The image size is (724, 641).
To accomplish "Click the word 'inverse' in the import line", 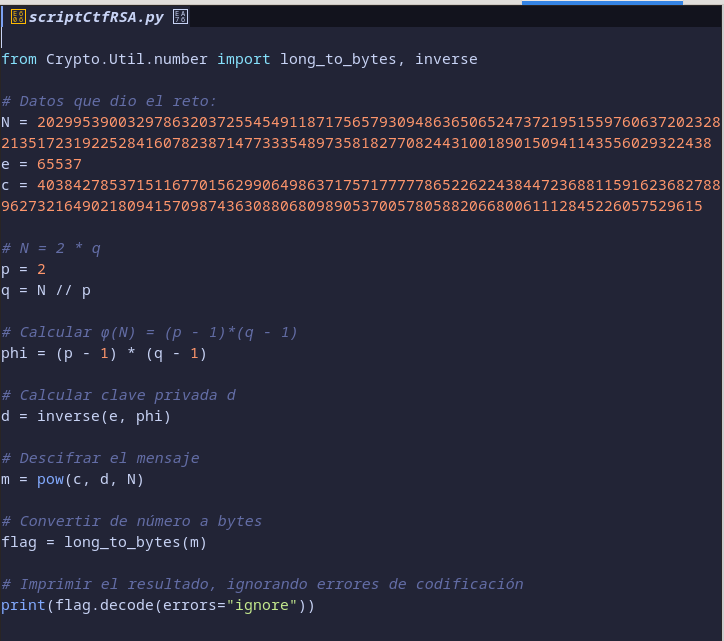I will 446,59.
